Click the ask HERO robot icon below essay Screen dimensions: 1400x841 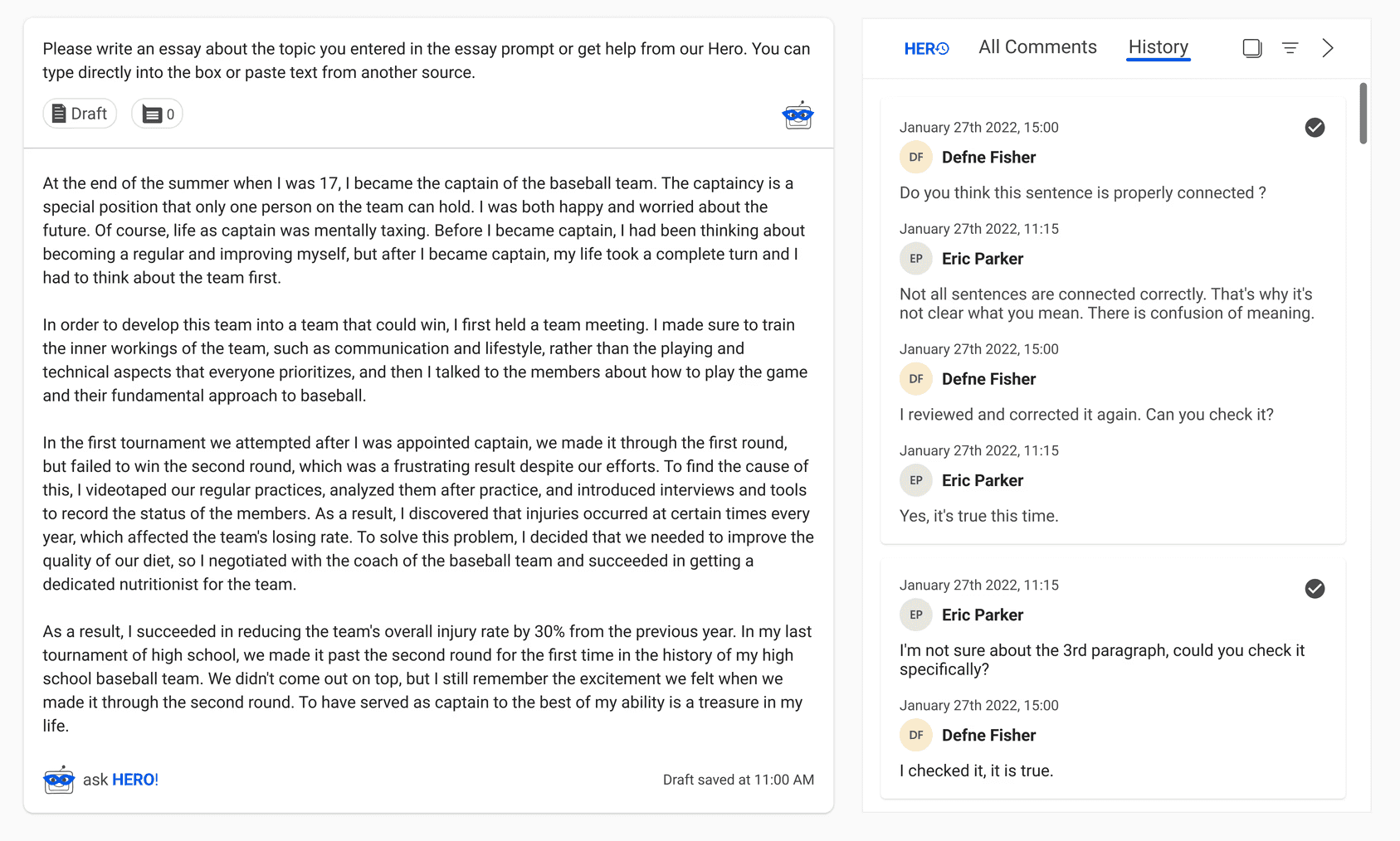[x=59, y=780]
